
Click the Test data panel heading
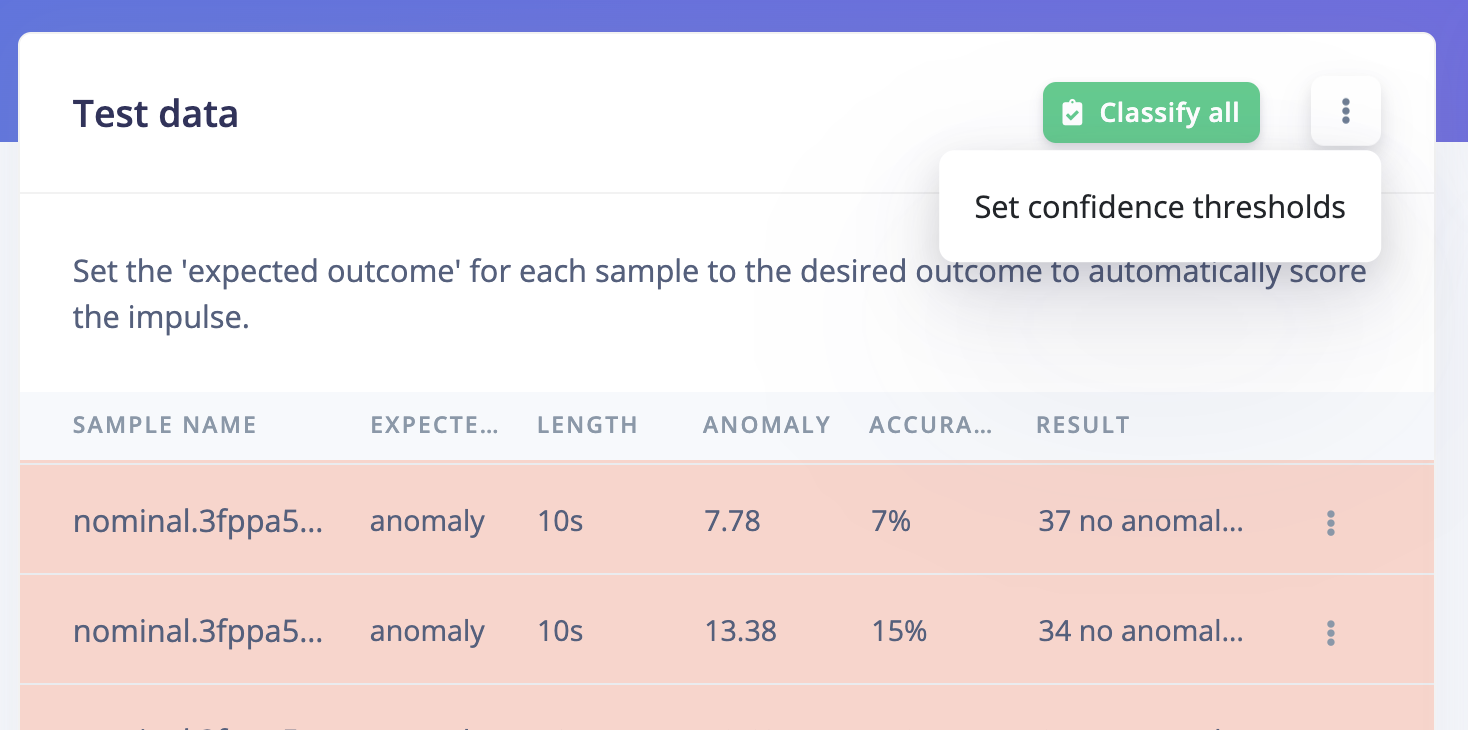(x=155, y=114)
